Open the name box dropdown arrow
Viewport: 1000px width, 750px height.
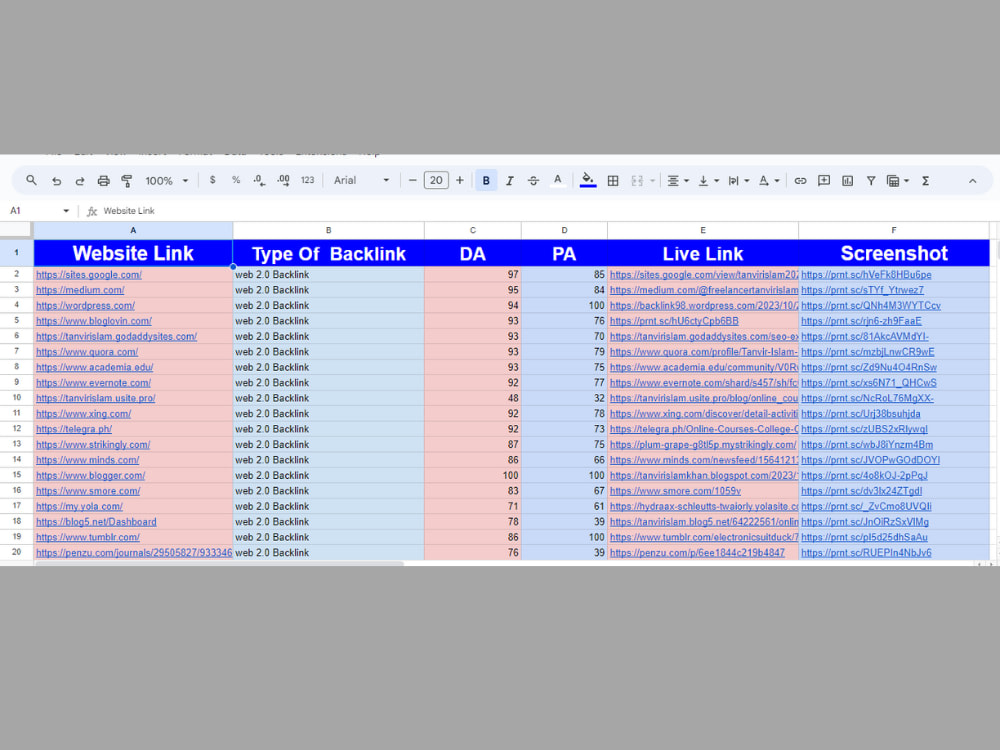[66, 210]
